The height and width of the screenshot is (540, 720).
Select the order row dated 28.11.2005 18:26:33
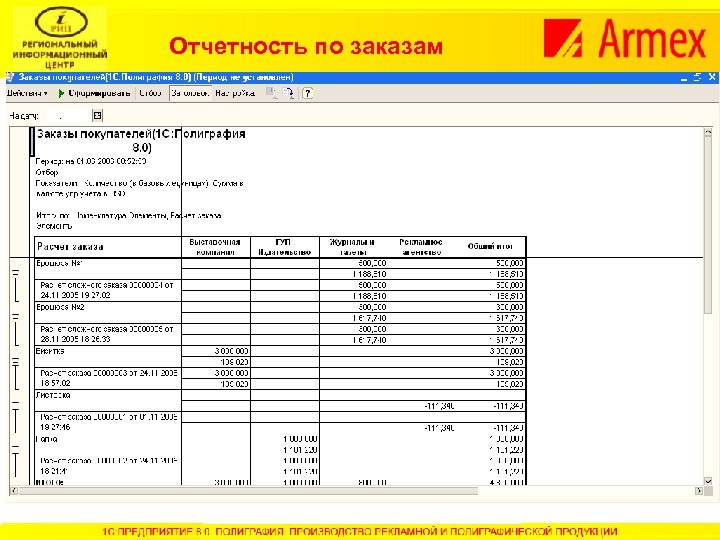107,334
